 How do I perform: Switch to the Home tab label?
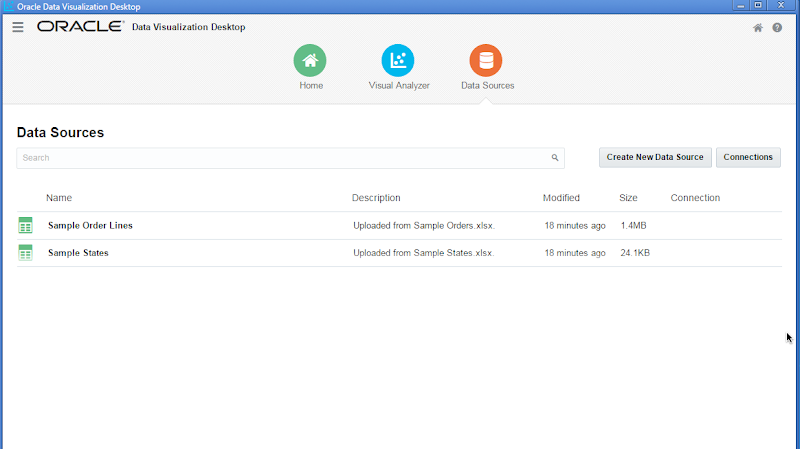pos(311,86)
